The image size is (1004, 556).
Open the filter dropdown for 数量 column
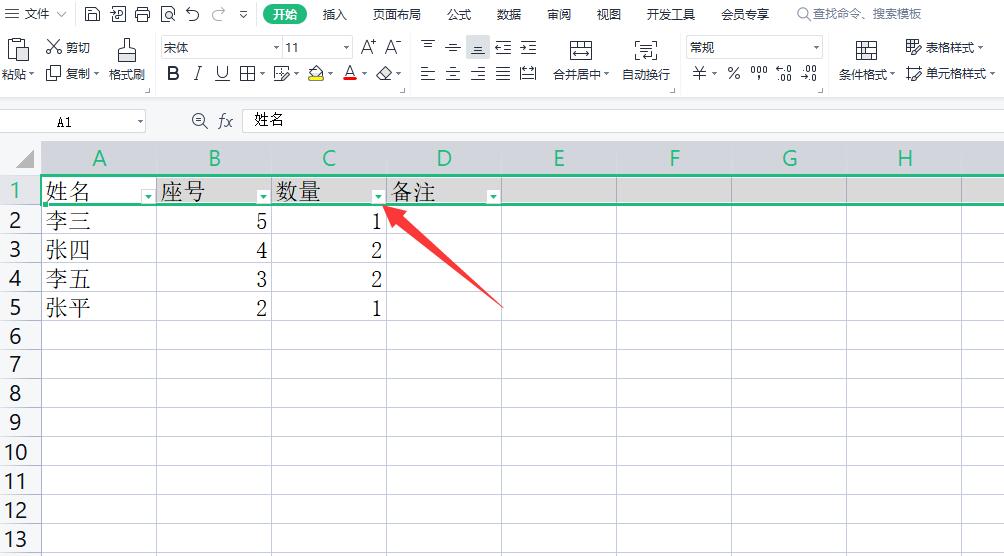tap(378, 197)
